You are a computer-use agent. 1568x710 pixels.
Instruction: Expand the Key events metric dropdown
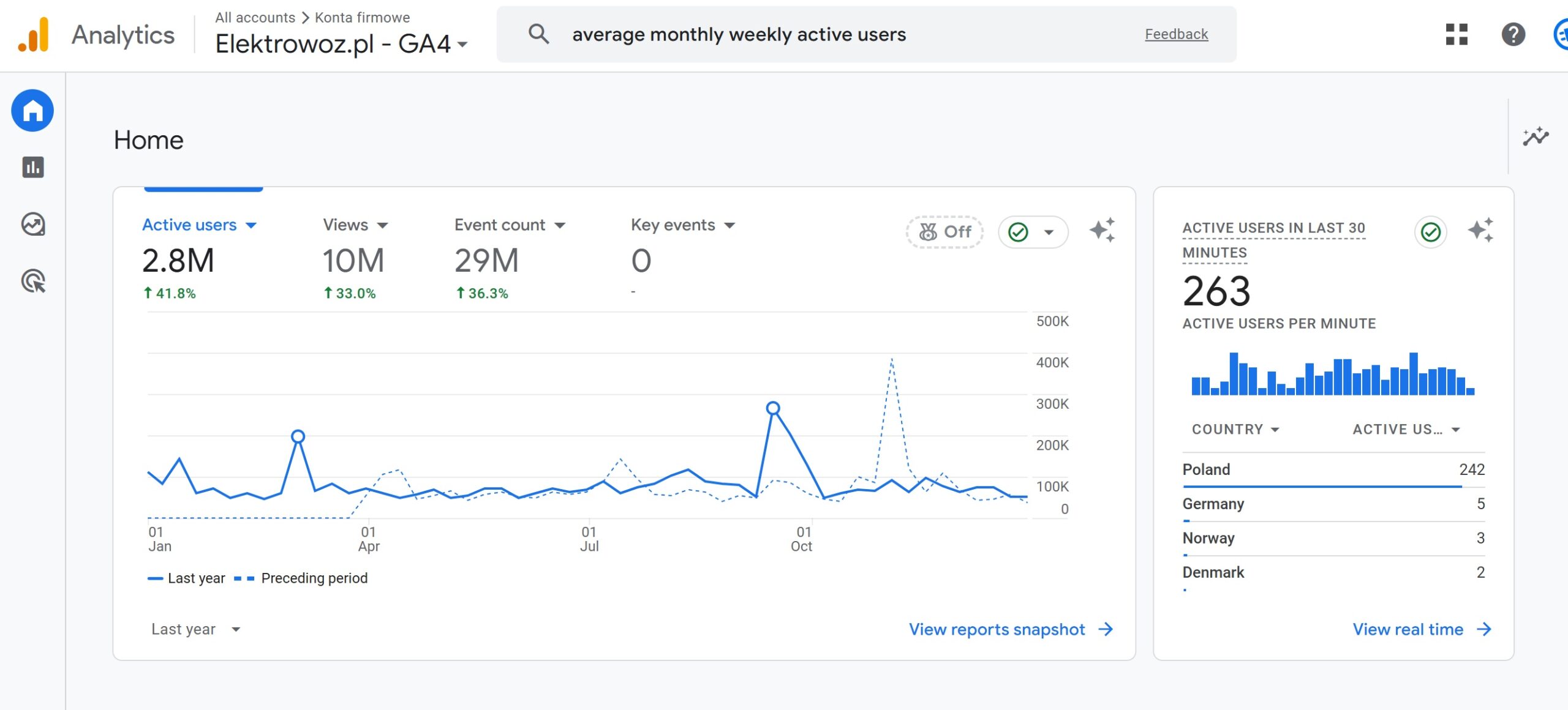(729, 225)
